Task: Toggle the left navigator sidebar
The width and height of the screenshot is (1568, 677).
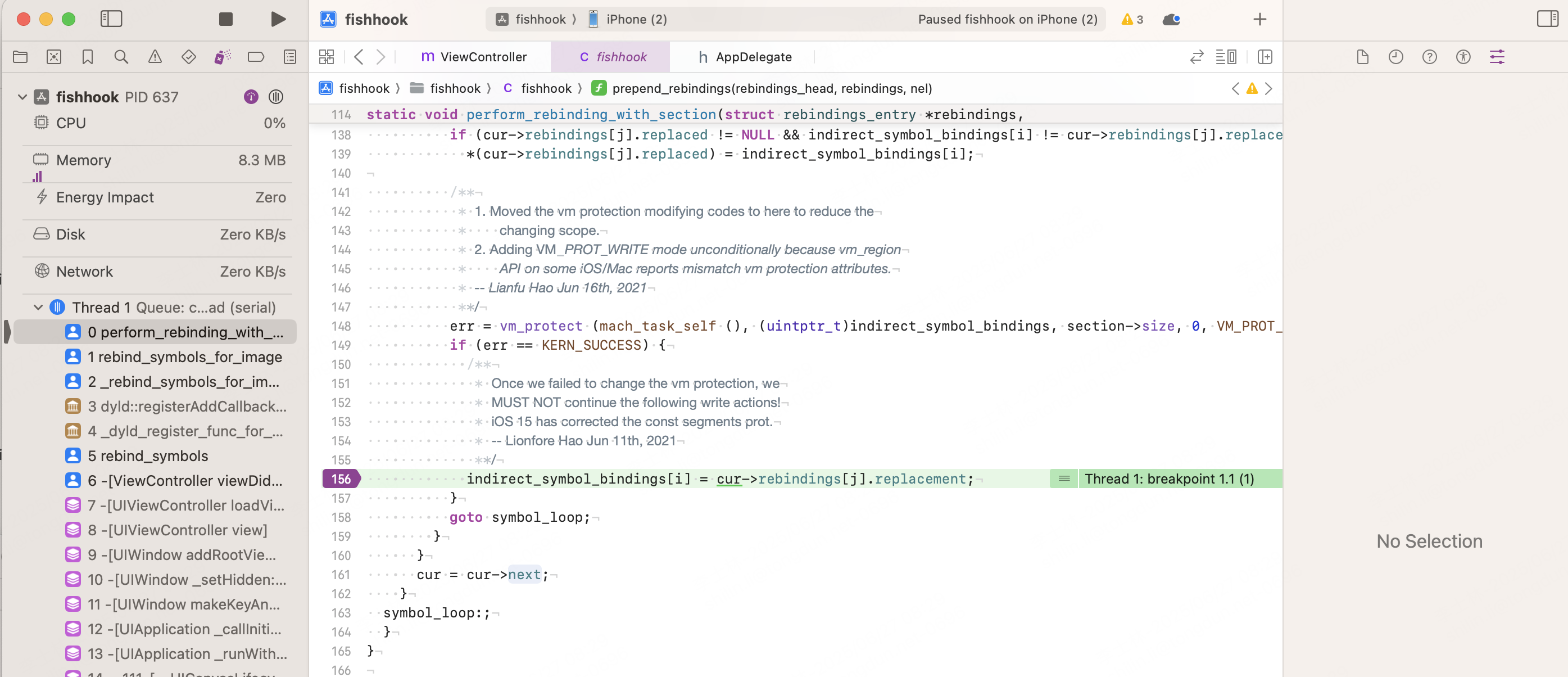Action: pyautogui.click(x=111, y=20)
